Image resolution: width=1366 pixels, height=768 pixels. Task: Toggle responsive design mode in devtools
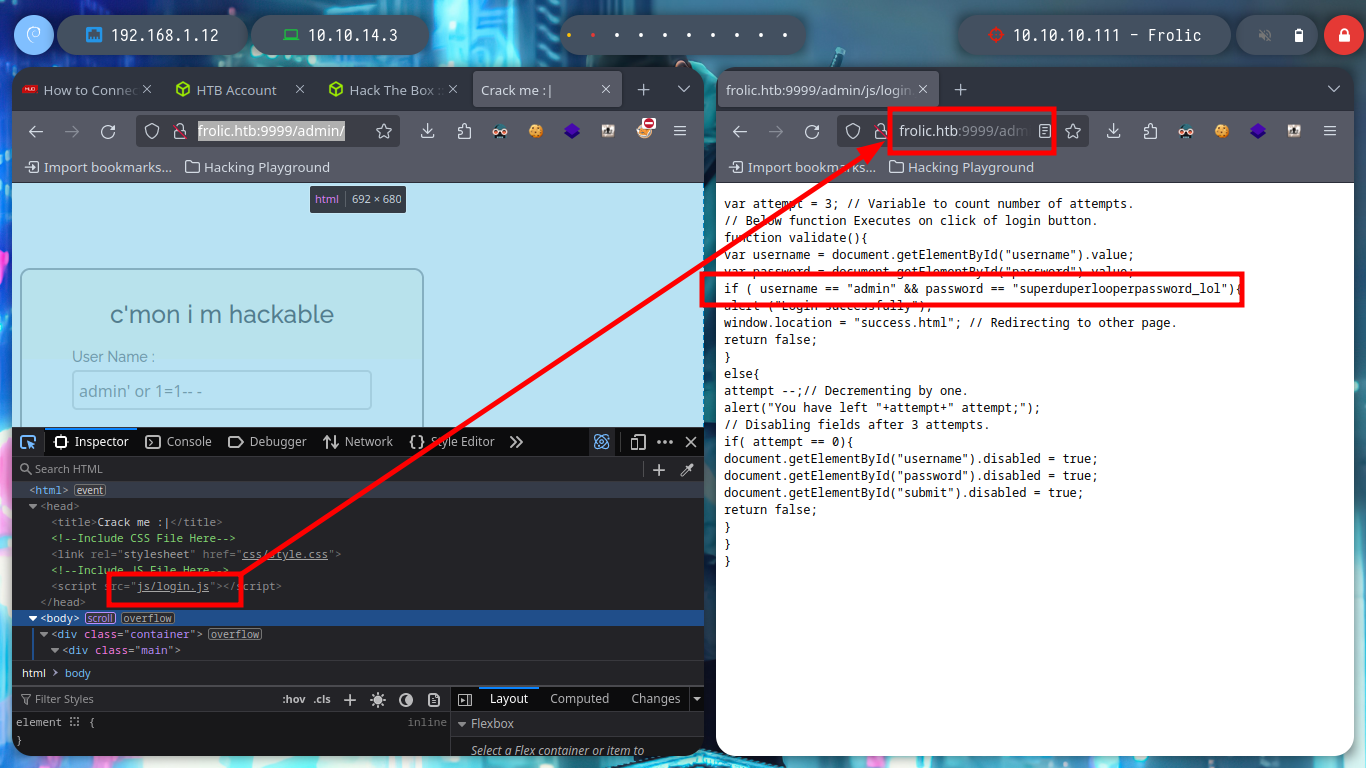pos(638,442)
